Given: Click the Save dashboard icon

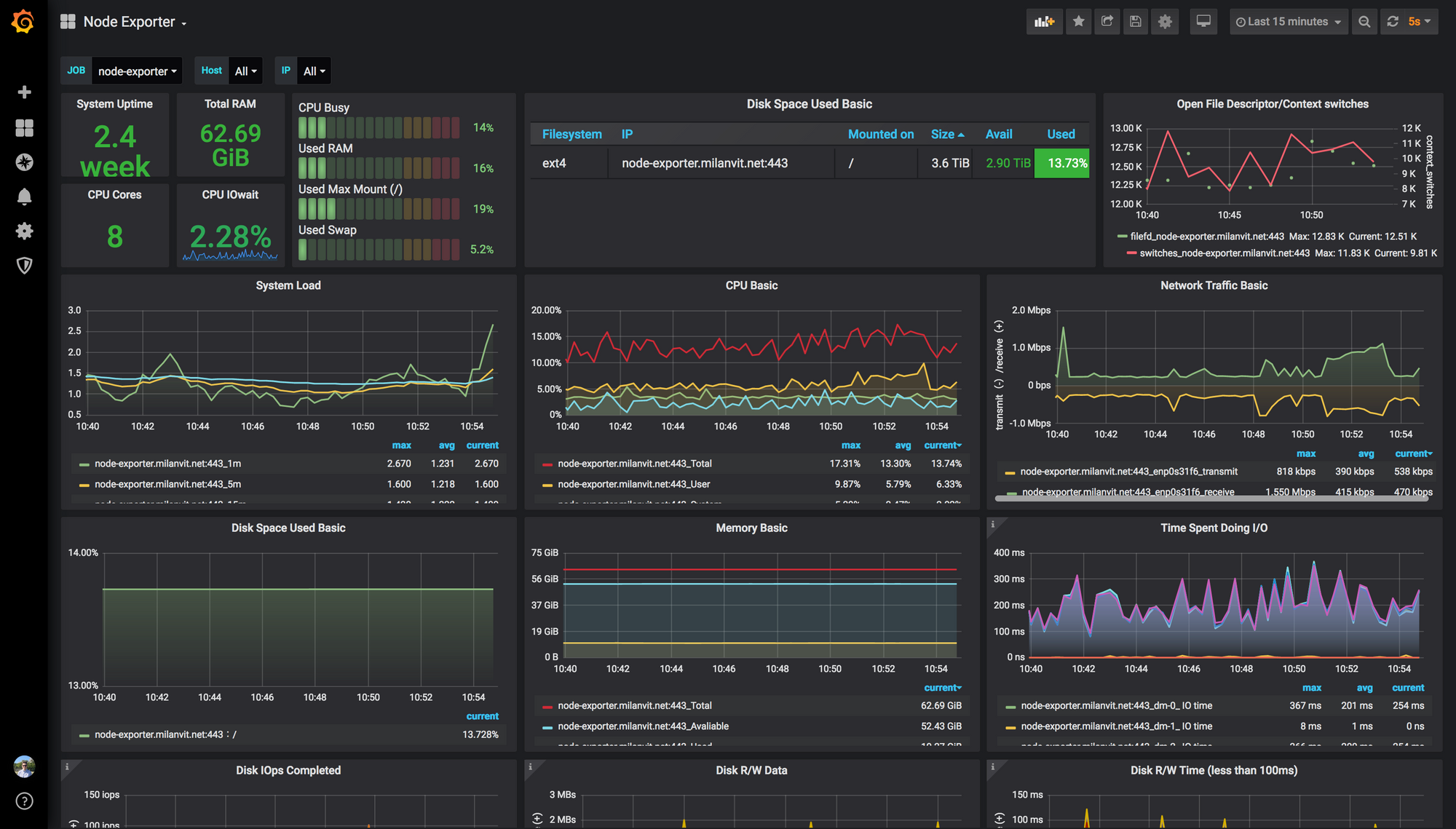Looking at the screenshot, I should click(1136, 22).
